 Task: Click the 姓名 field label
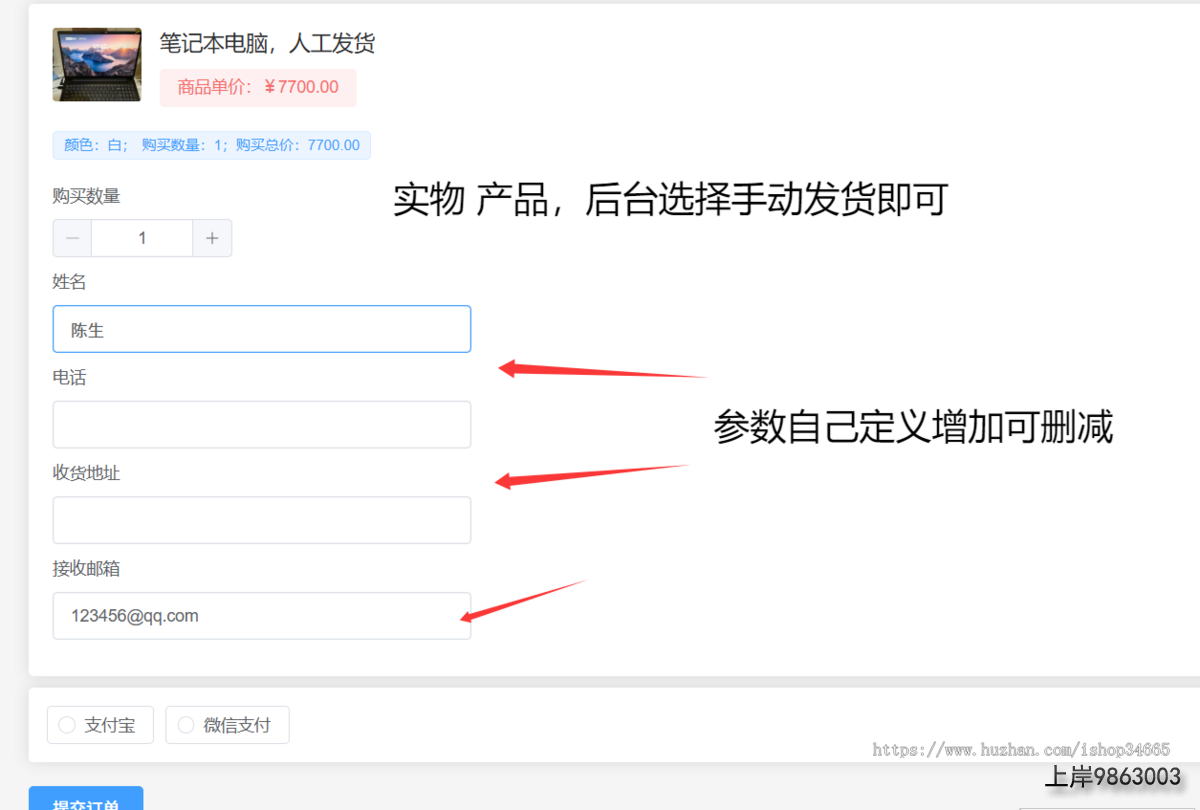pos(70,282)
